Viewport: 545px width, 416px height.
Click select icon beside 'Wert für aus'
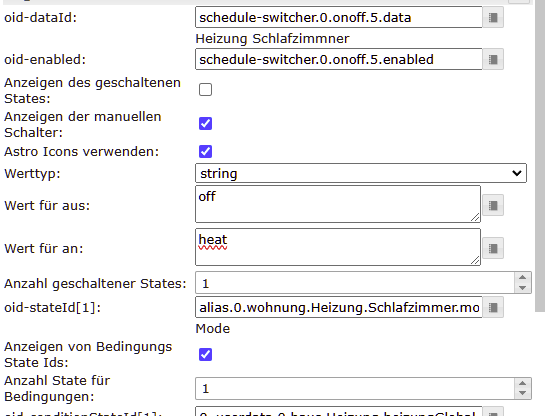click(493, 205)
